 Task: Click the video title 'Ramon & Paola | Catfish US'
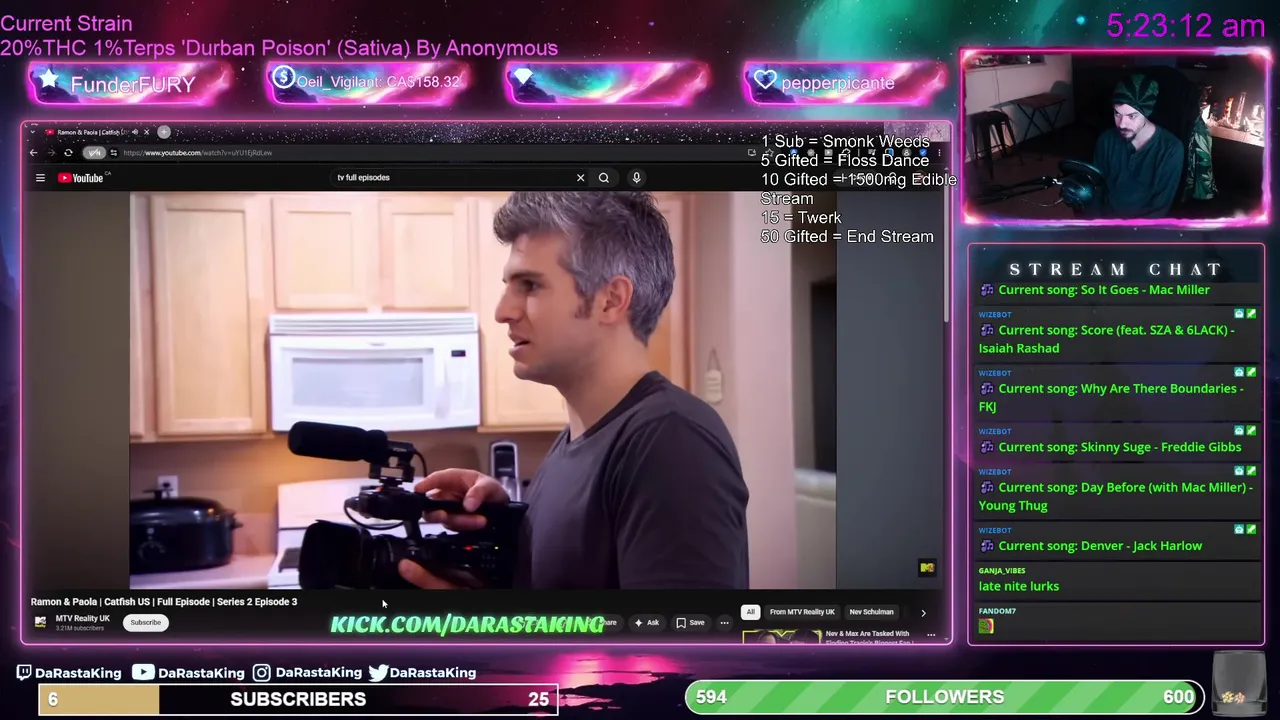click(164, 602)
